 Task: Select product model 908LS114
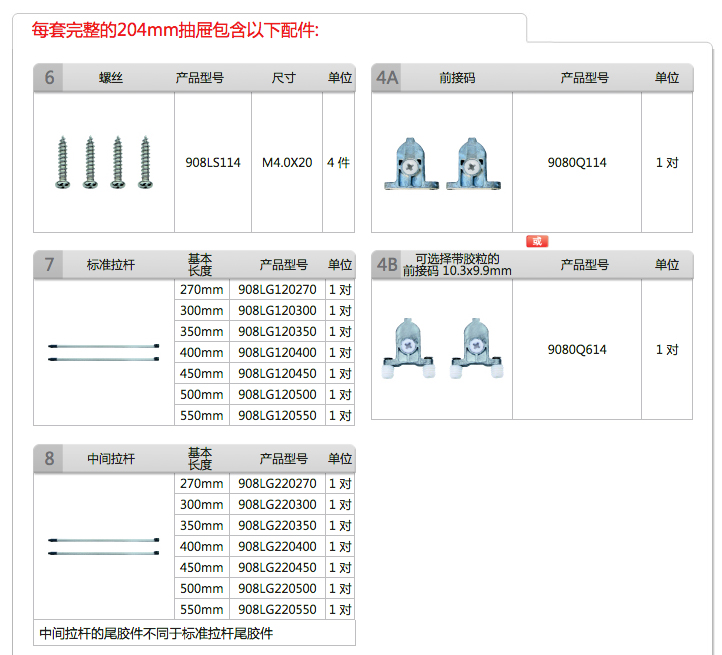click(x=213, y=163)
